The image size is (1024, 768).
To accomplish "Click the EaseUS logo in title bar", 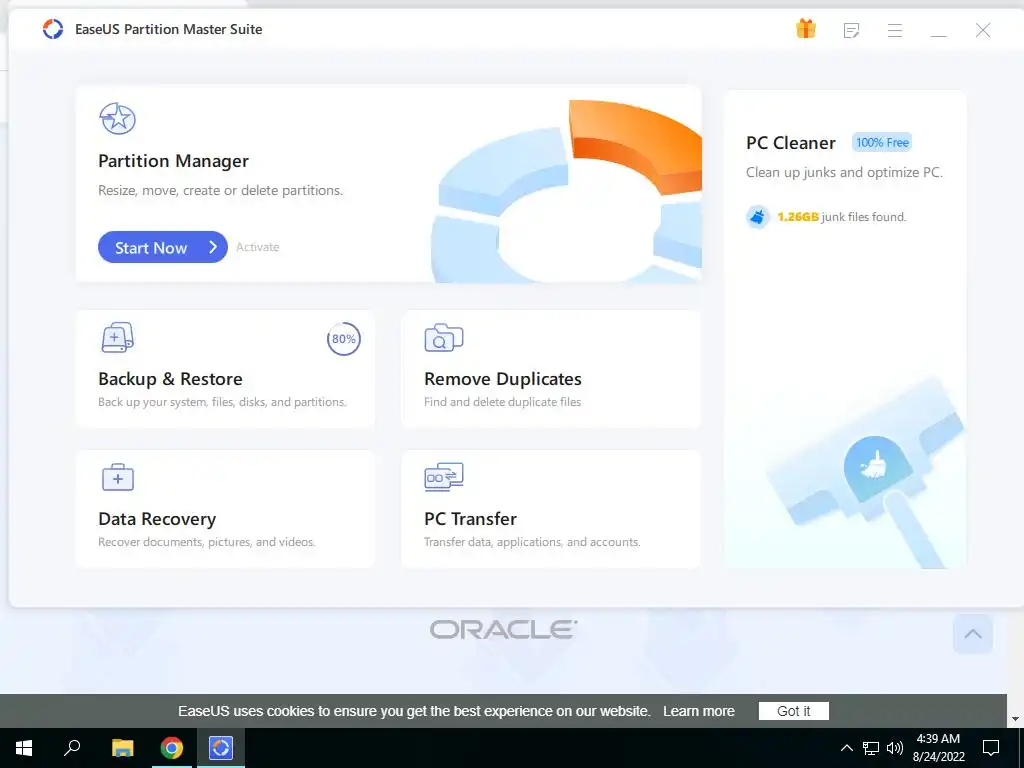I will point(53,29).
